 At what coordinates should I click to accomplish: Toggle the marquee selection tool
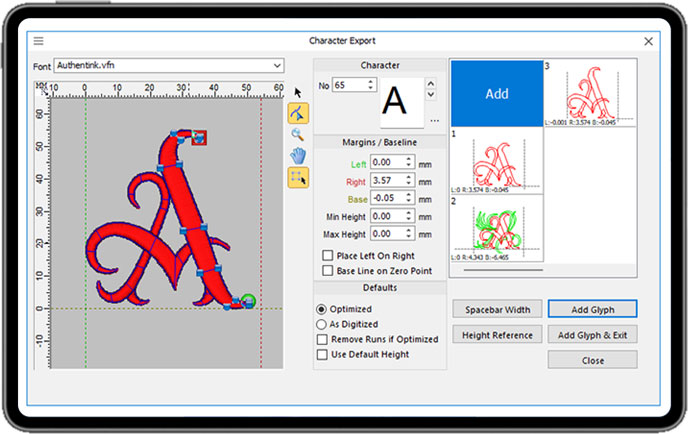tap(297, 177)
